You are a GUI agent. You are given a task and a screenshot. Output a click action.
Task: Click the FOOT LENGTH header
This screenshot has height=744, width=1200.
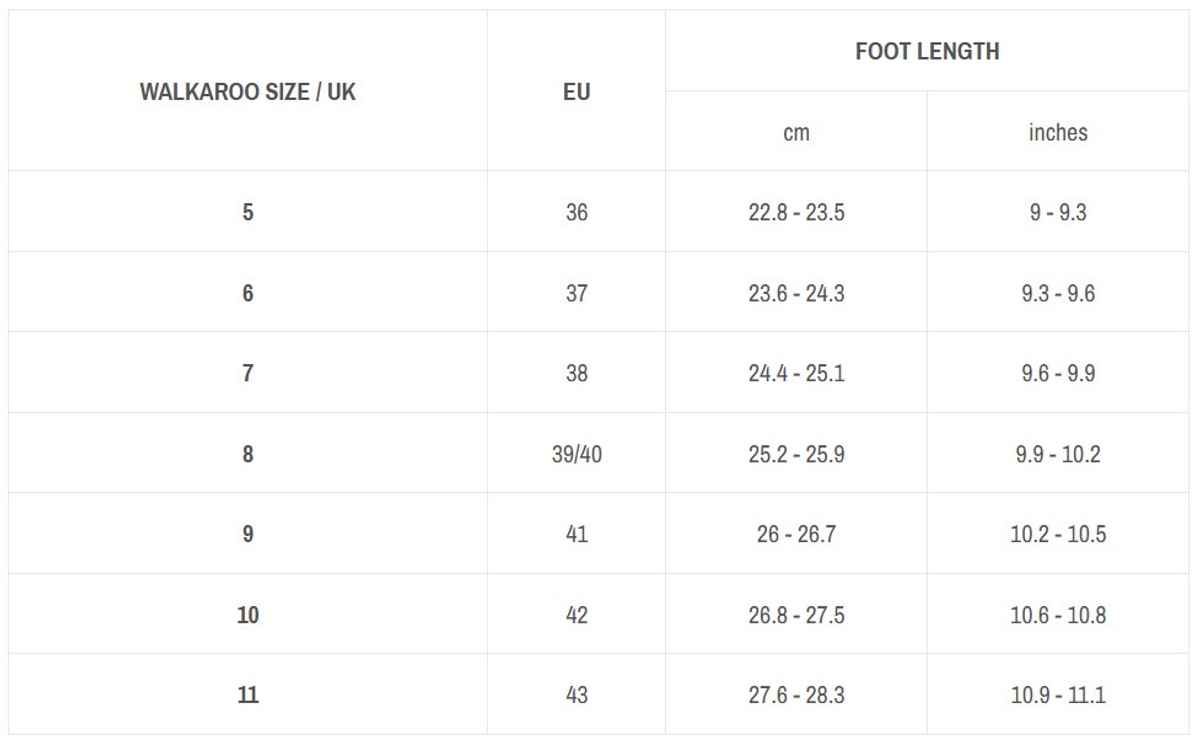[x=927, y=52]
